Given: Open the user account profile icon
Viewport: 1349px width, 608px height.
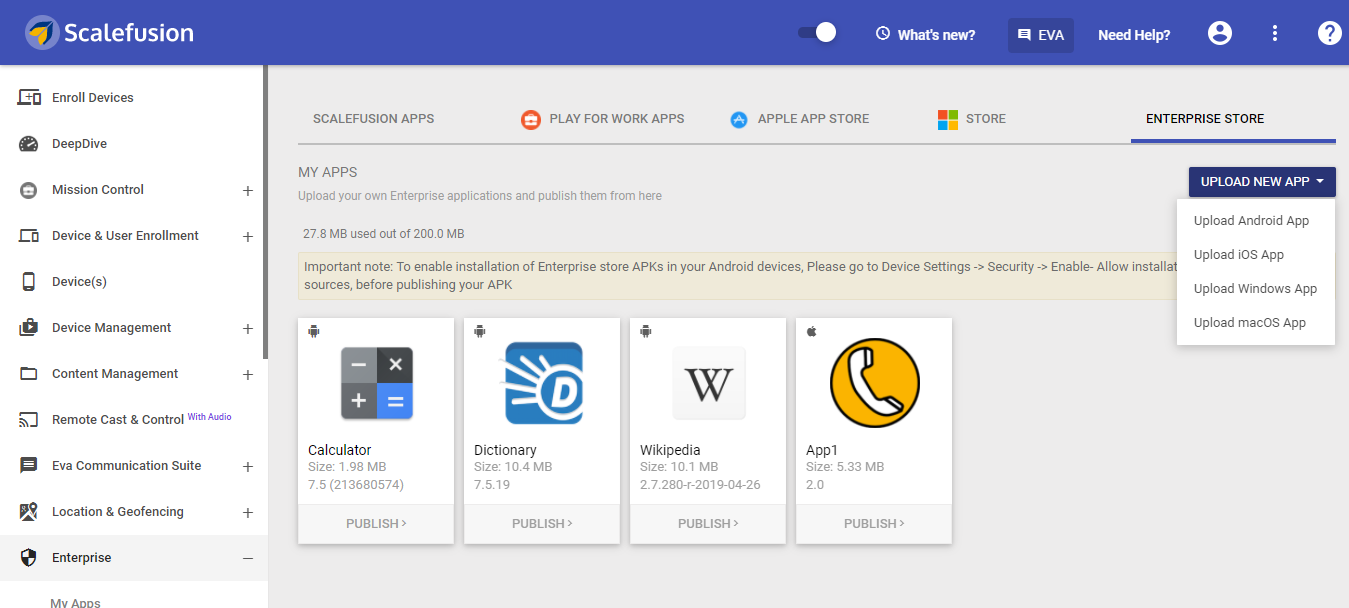Looking at the screenshot, I should pyautogui.click(x=1220, y=33).
